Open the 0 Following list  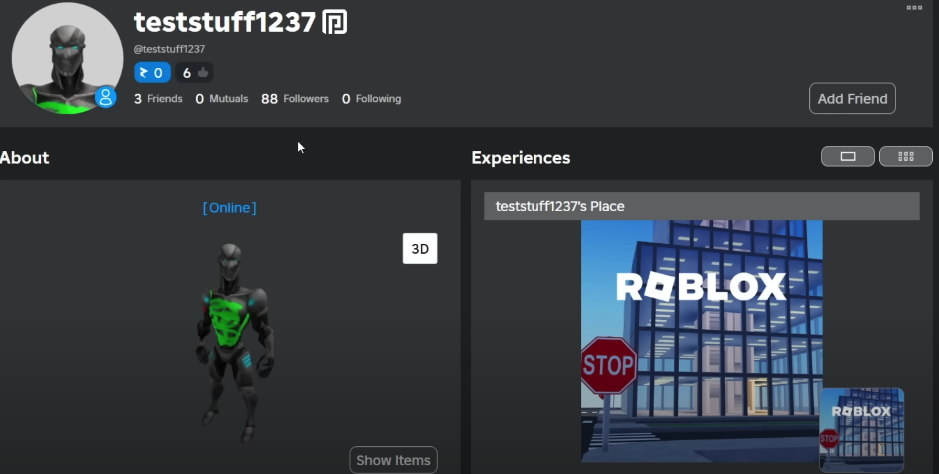tap(371, 99)
